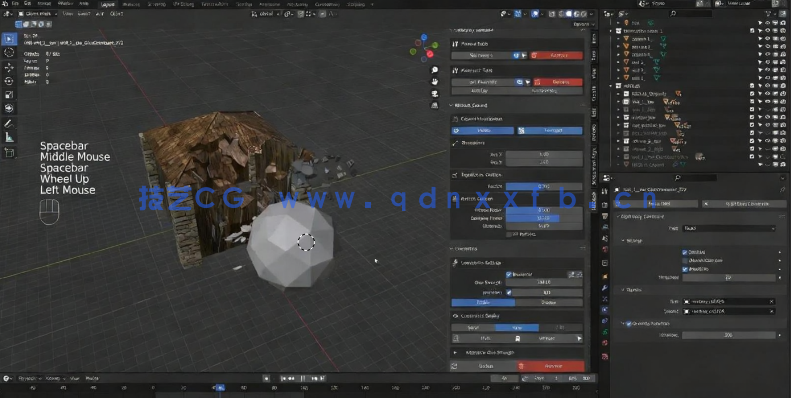
Task: Open the viewport Add menu
Action: tap(100, 14)
